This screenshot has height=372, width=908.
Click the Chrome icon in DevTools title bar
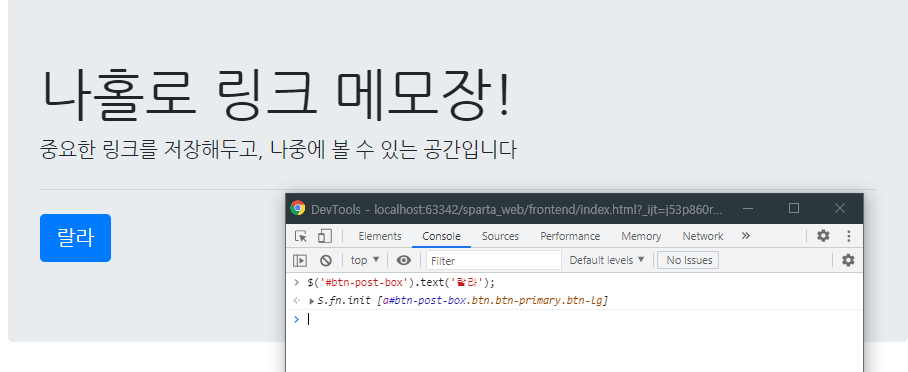click(298, 209)
